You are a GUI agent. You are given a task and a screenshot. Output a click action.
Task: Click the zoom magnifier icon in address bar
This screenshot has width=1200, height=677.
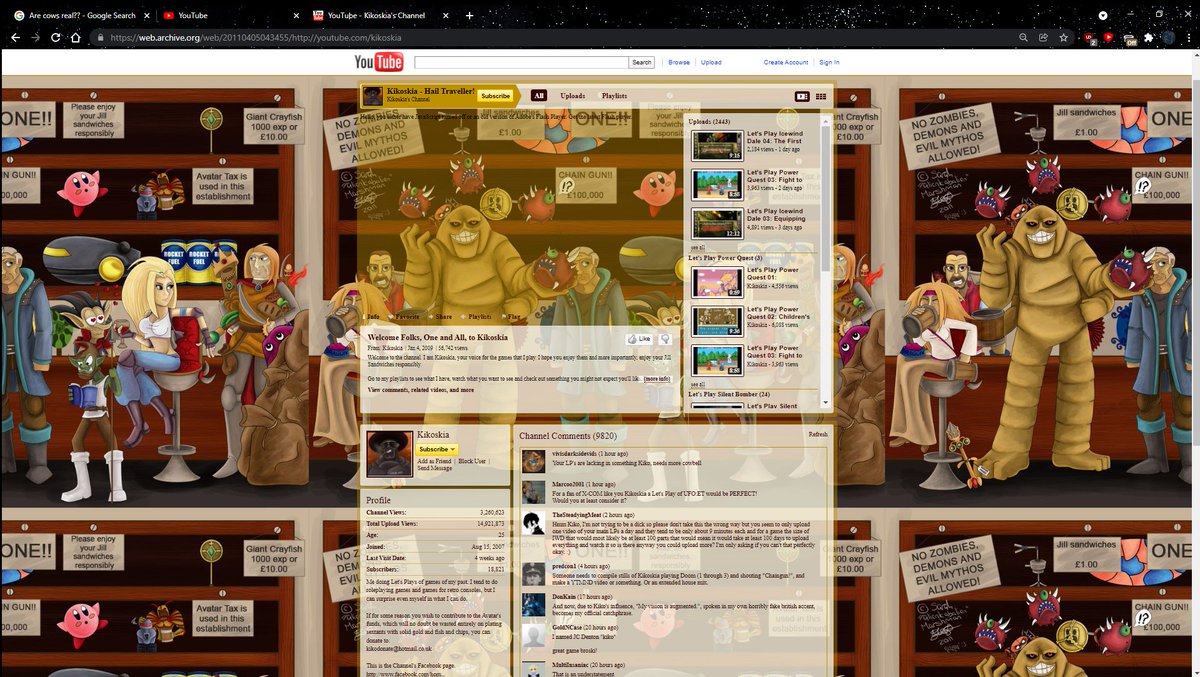coord(1023,37)
